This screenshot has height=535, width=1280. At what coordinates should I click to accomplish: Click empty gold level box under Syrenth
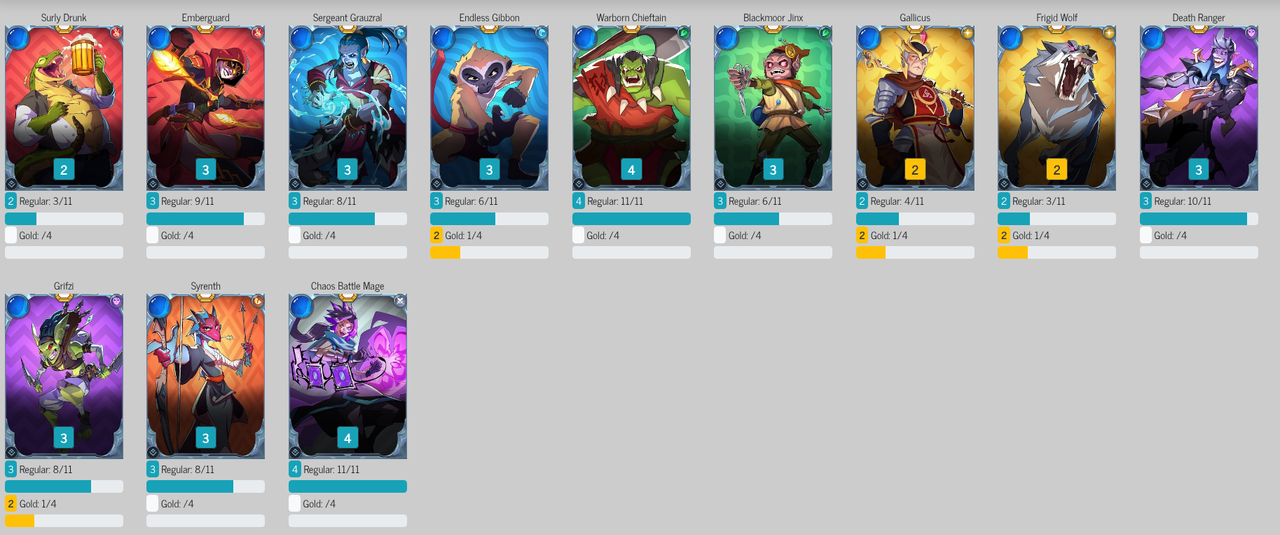click(153, 503)
